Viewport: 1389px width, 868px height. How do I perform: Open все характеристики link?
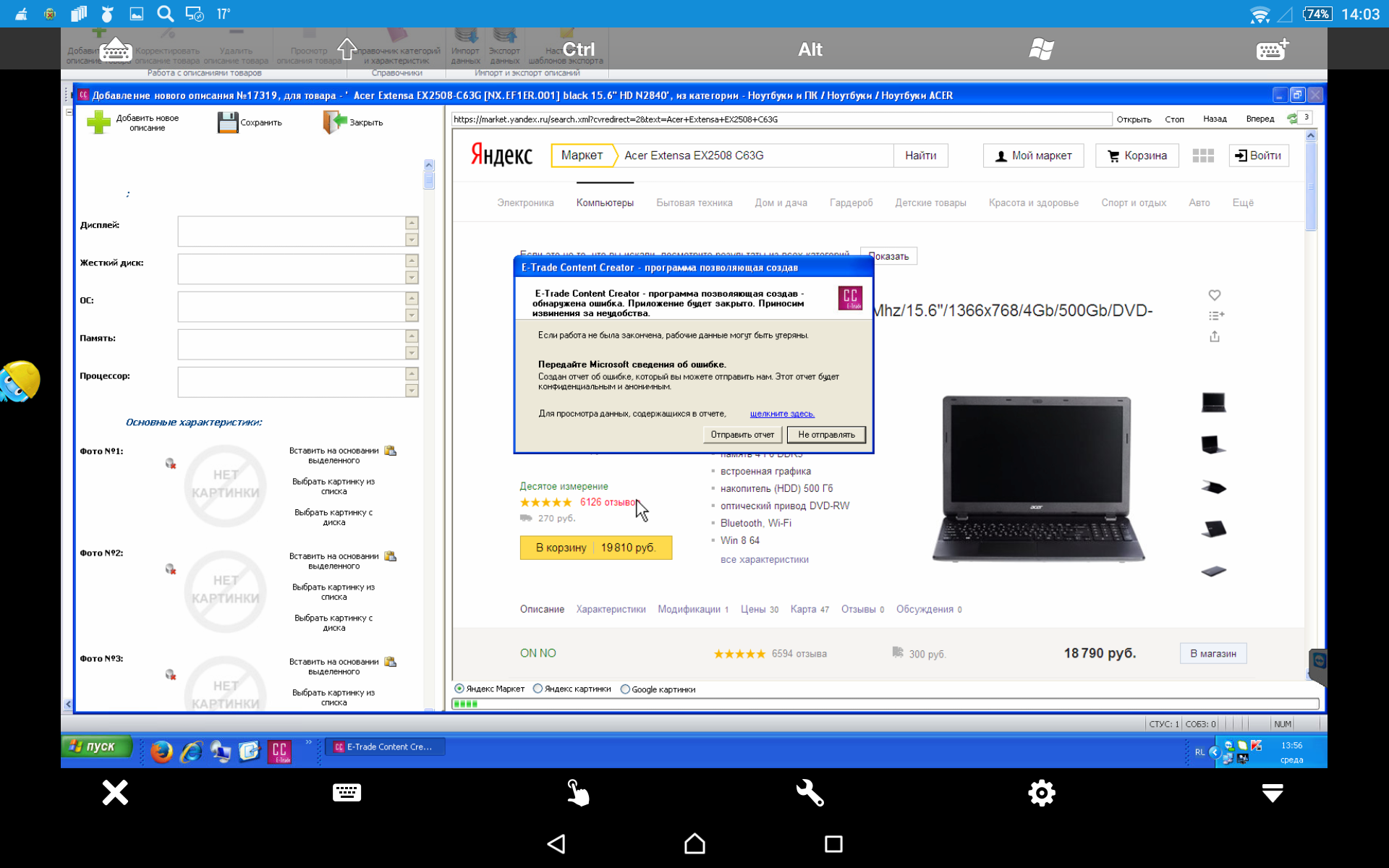click(764, 559)
